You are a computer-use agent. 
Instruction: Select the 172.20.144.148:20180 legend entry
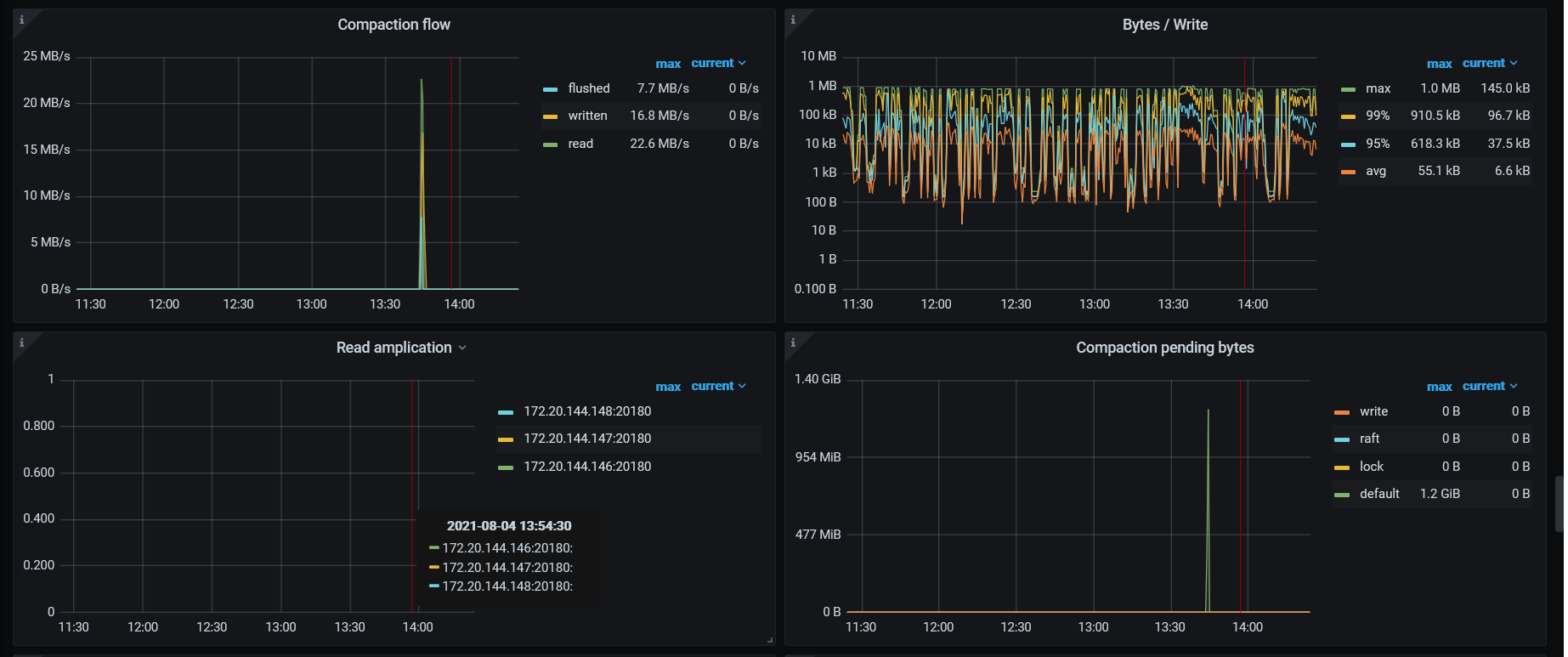[x=587, y=411]
